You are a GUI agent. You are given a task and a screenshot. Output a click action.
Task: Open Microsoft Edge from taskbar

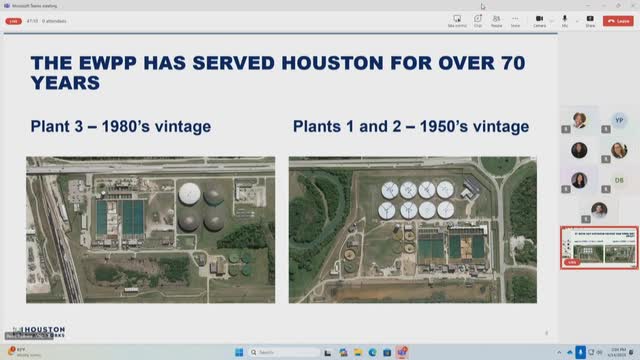(373, 352)
